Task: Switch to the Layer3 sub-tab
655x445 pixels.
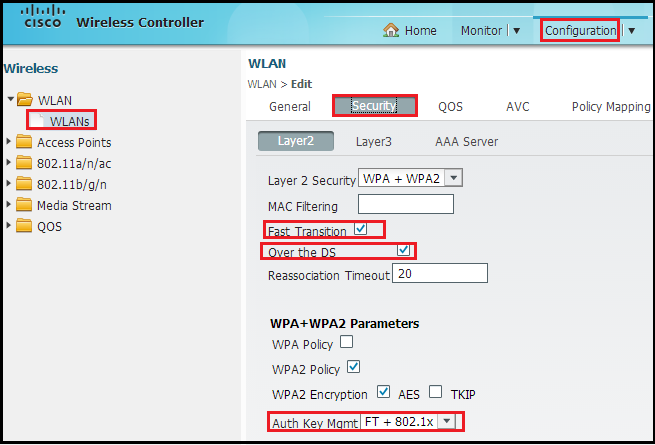Action: [x=374, y=141]
